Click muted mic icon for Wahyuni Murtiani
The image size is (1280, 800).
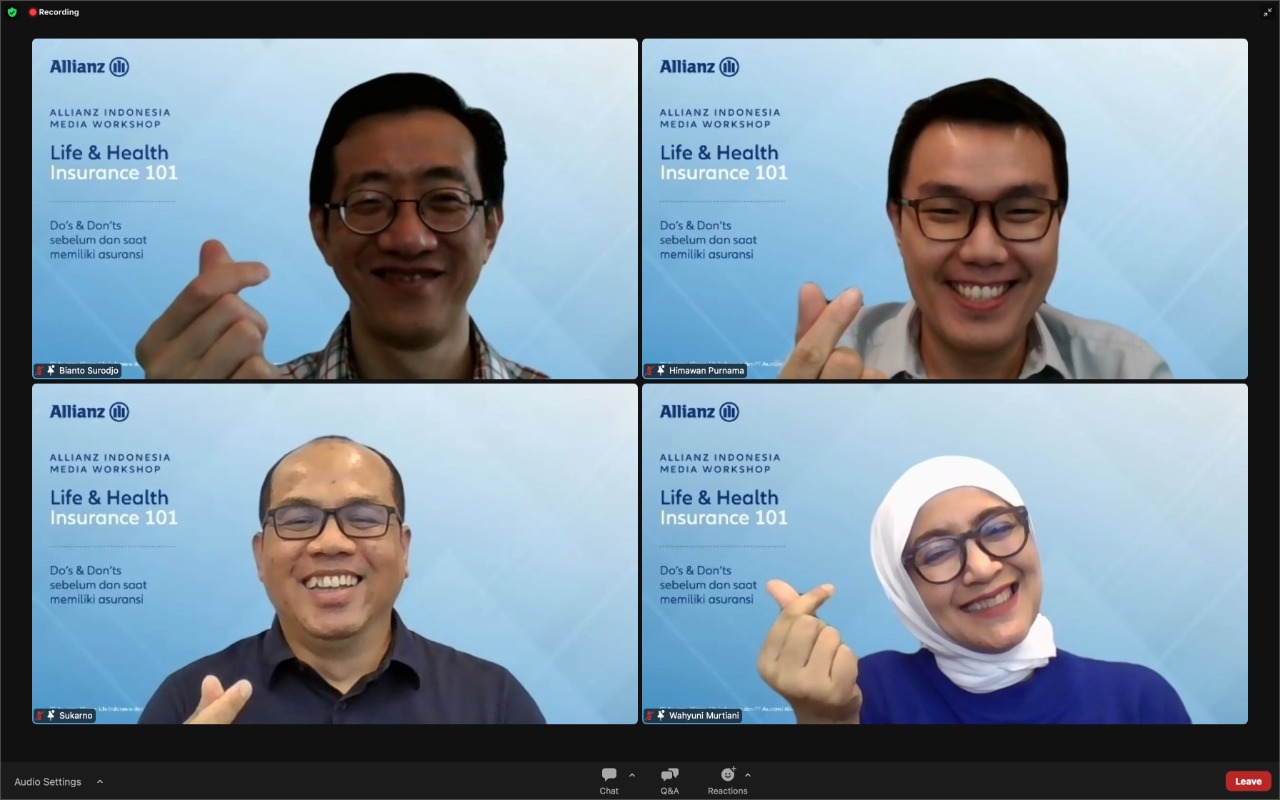[650, 715]
